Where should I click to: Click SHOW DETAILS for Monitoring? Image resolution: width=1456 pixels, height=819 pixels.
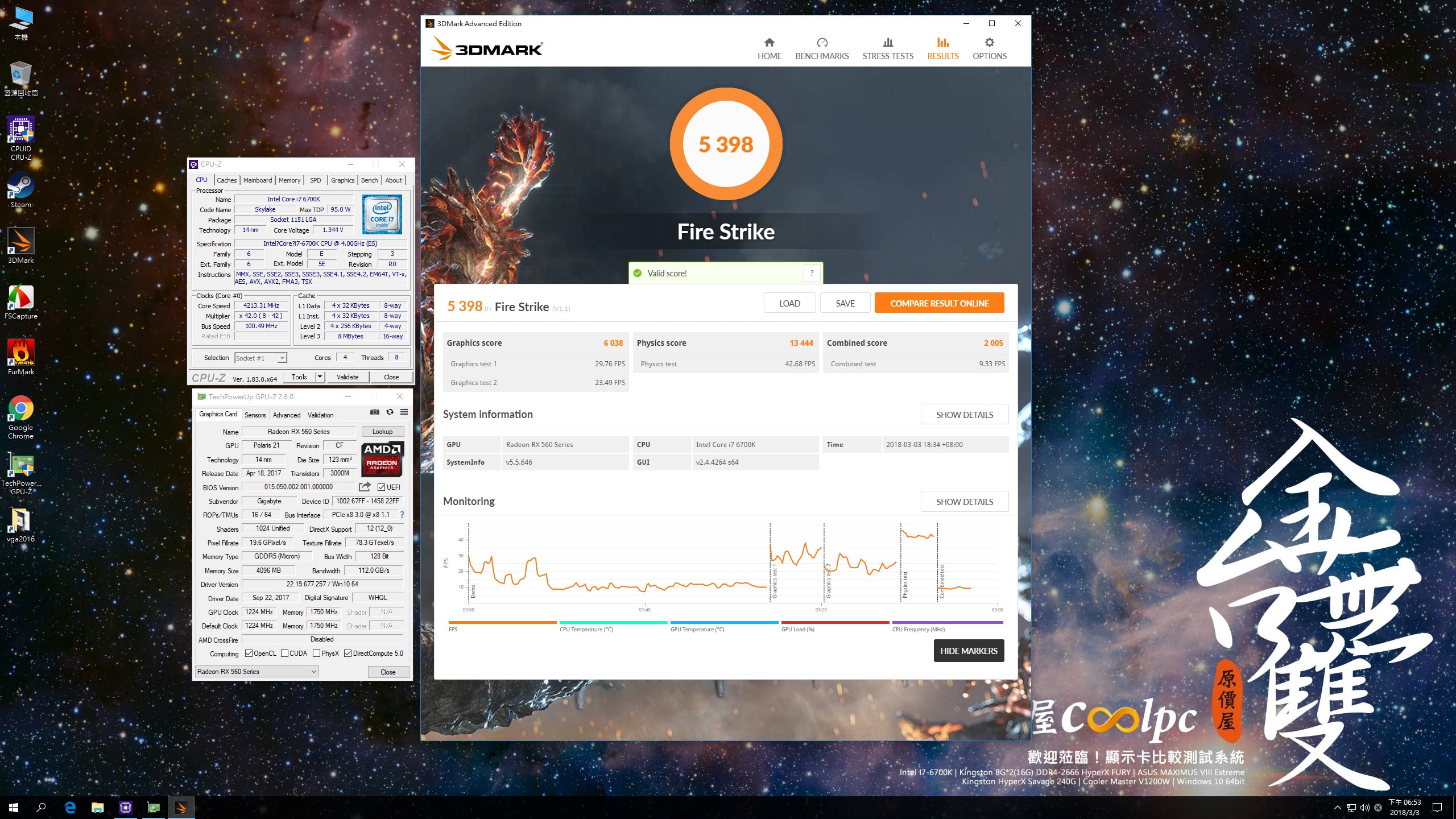point(965,502)
